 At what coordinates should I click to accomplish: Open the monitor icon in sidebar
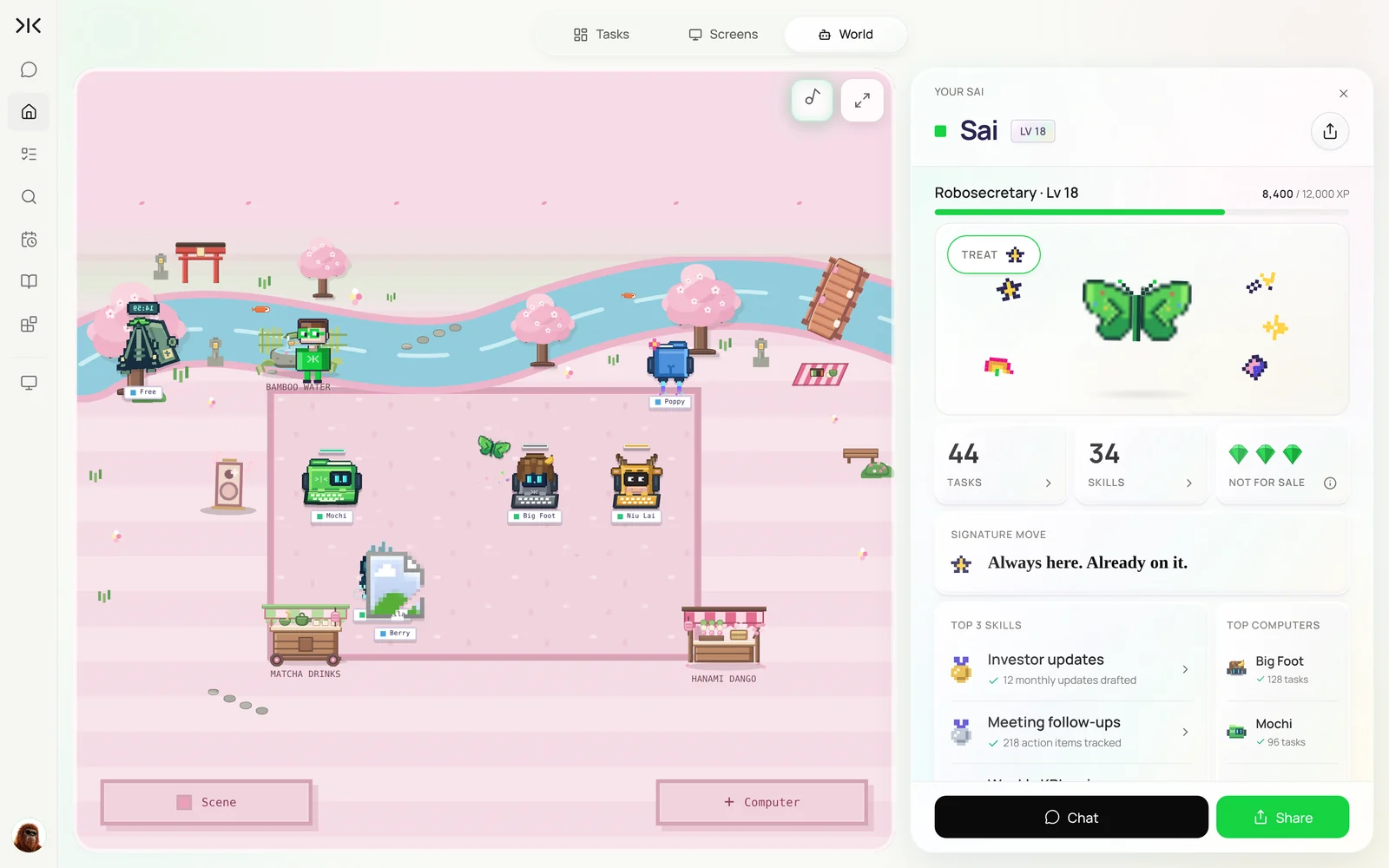(29, 383)
